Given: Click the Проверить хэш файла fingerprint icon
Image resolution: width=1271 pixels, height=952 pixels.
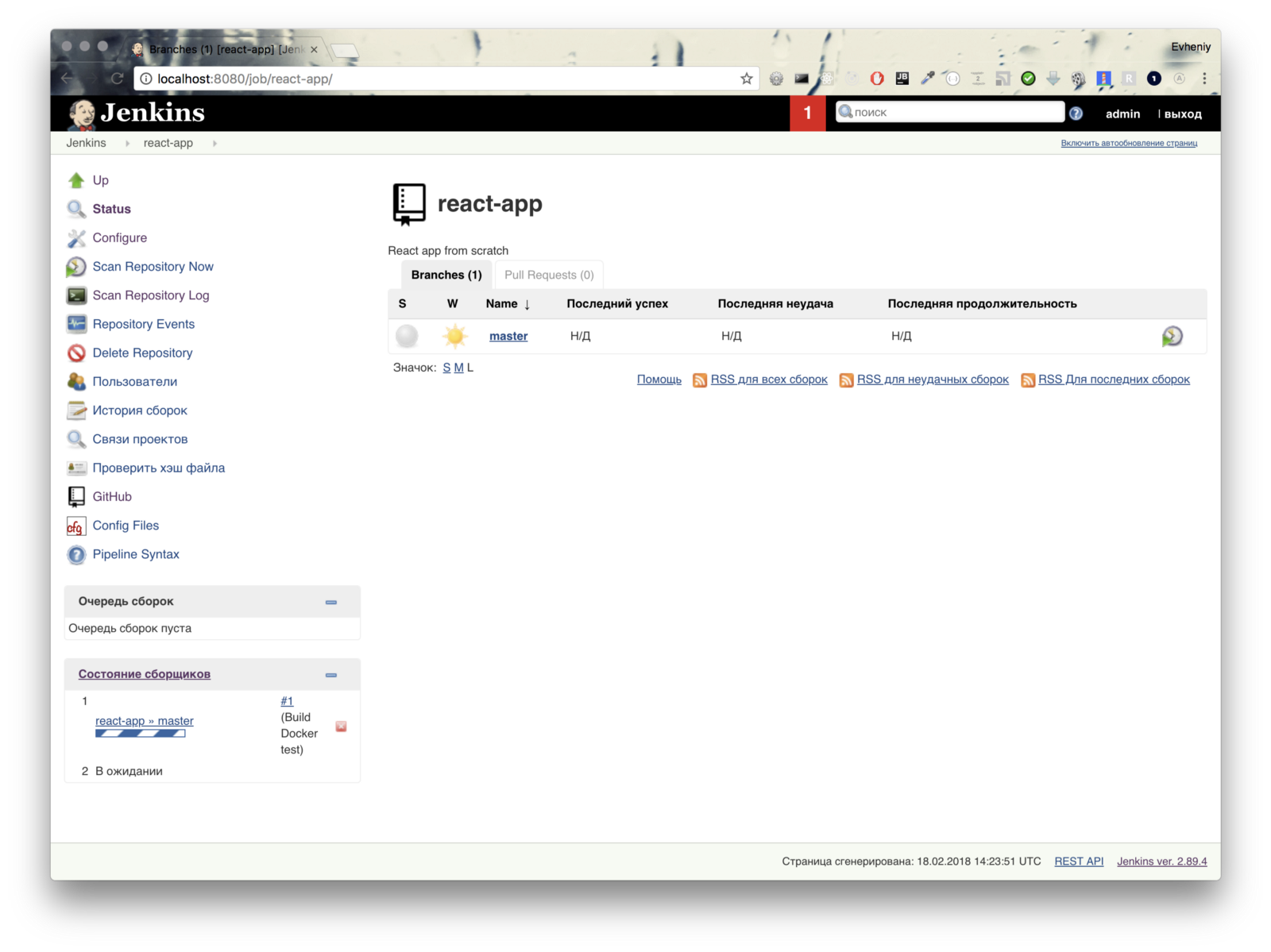Looking at the screenshot, I should 76,468.
